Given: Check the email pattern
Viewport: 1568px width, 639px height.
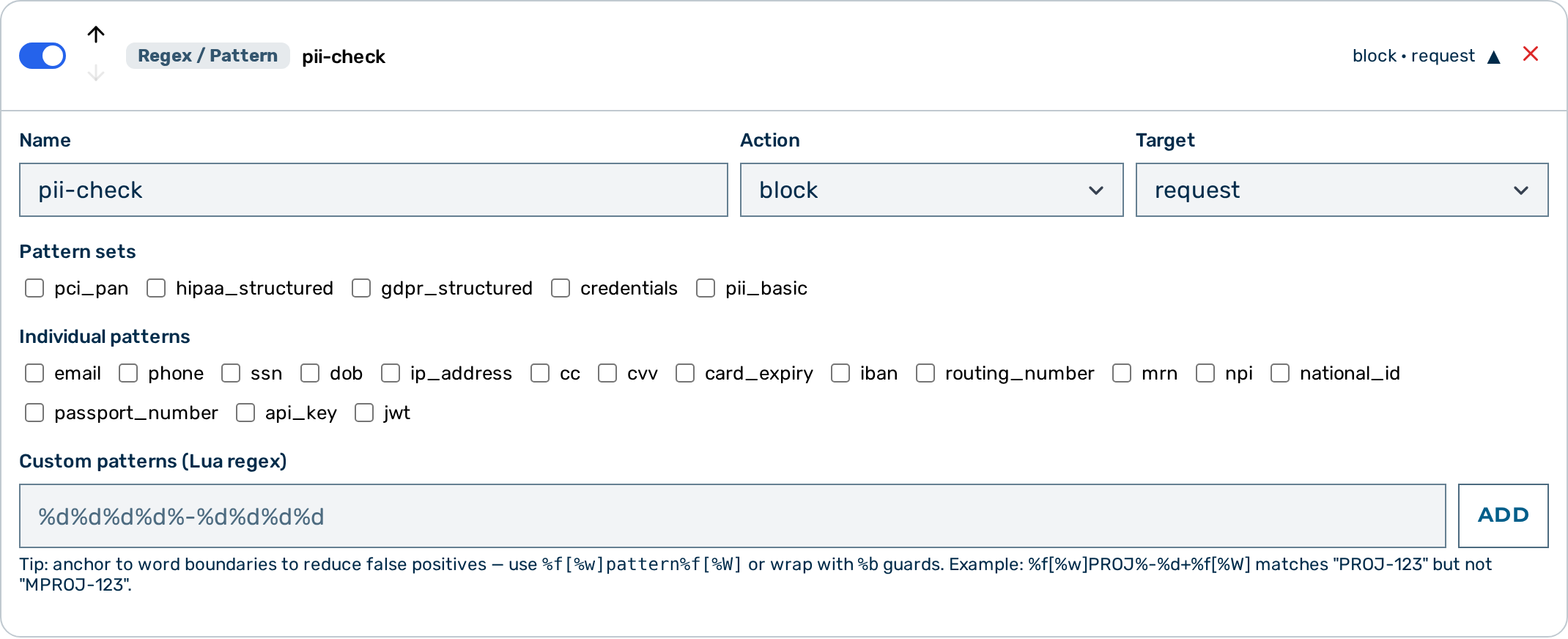Looking at the screenshot, I should pyautogui.click(x=34, y=373).
